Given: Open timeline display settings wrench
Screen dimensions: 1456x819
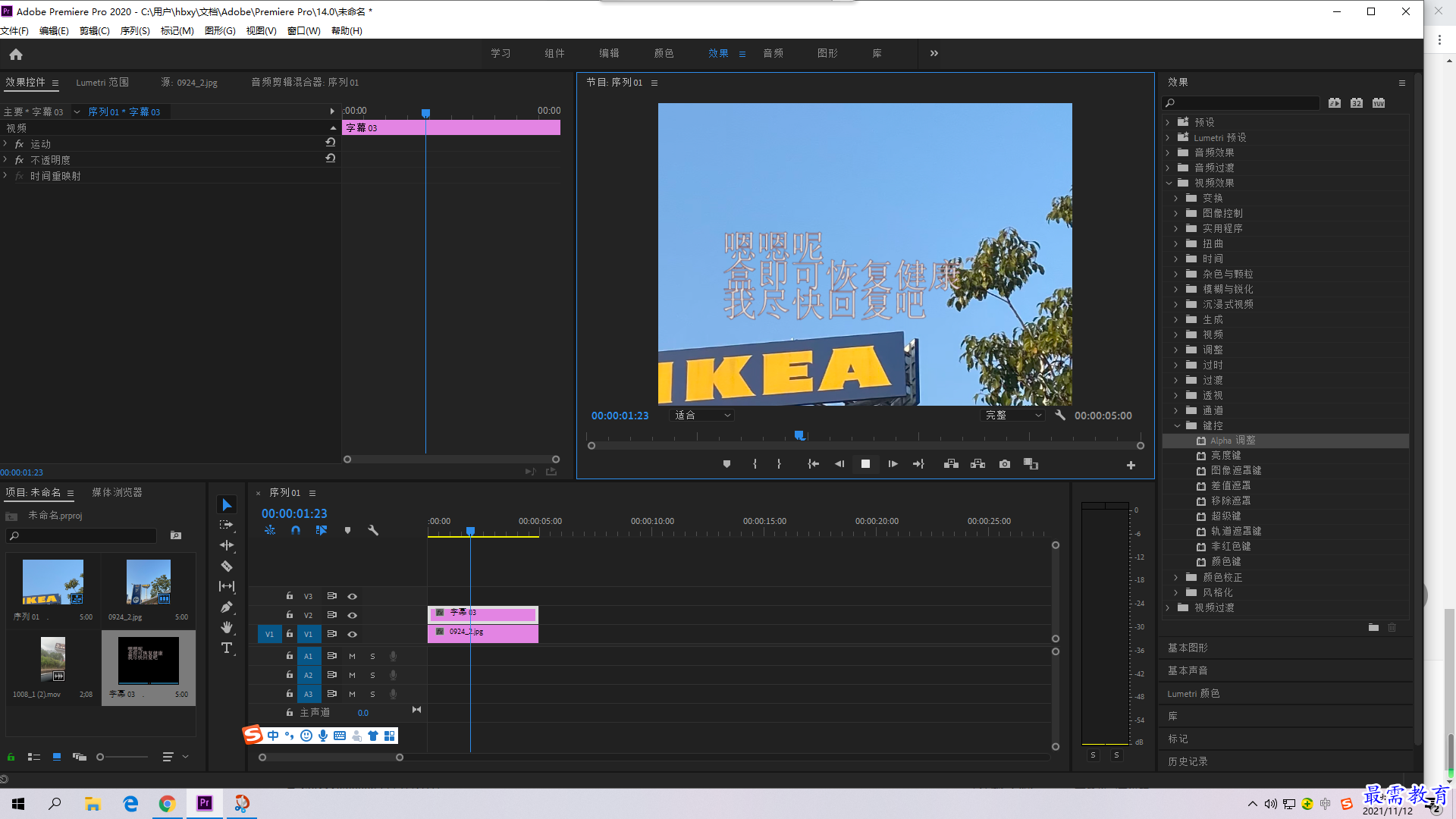Looking at the screenshot, I should point(373,531).
